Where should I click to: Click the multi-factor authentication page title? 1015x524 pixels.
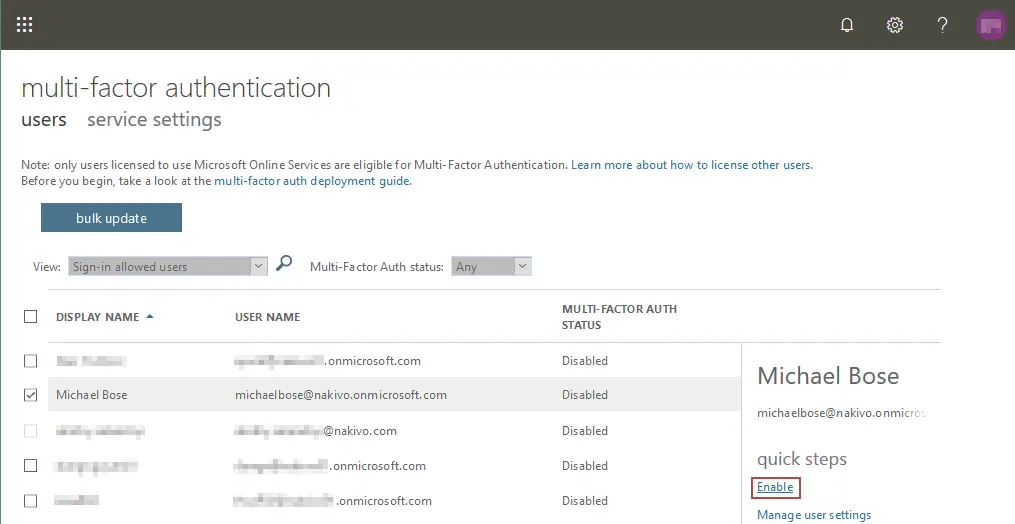point(176,87)
